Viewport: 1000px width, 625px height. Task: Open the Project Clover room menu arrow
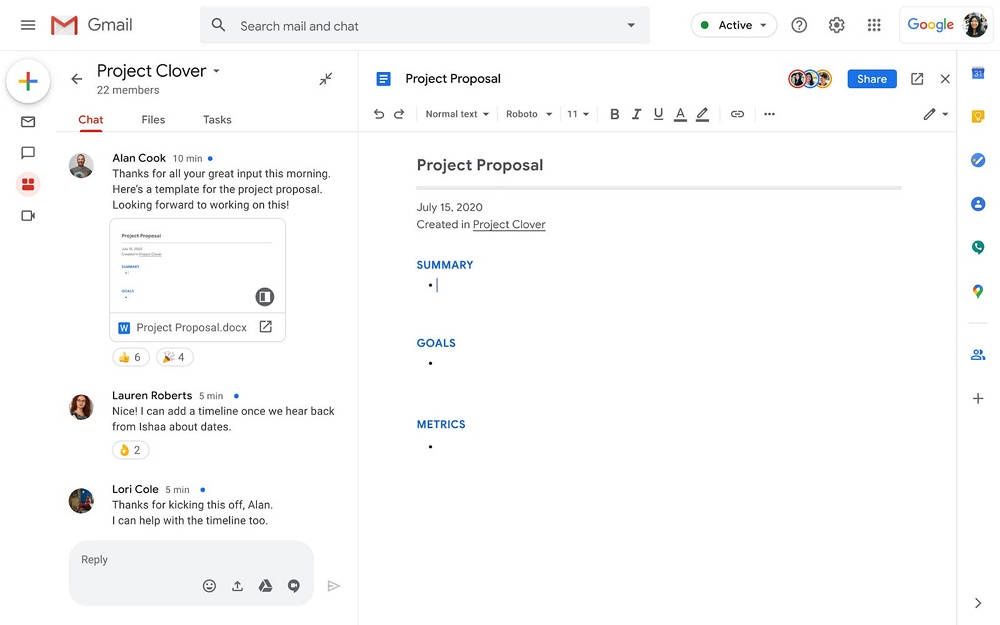[216, 71]
